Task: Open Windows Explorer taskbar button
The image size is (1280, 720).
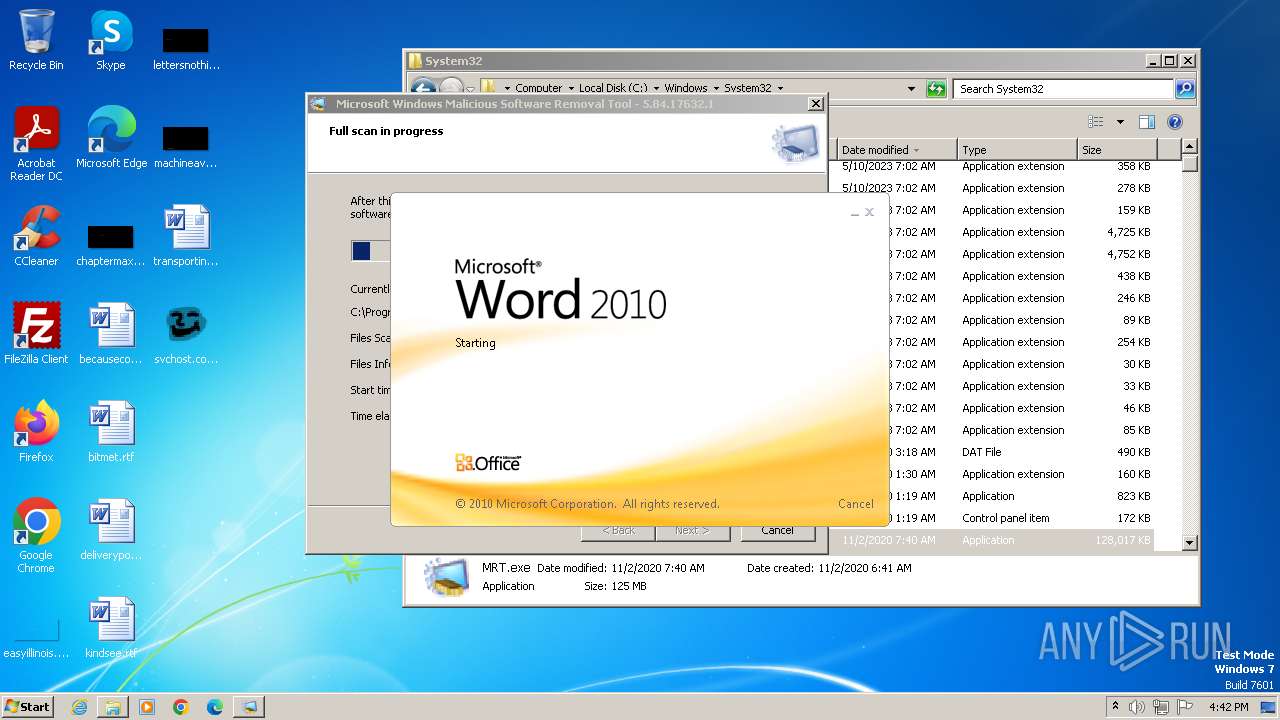Action: (113, 707)
